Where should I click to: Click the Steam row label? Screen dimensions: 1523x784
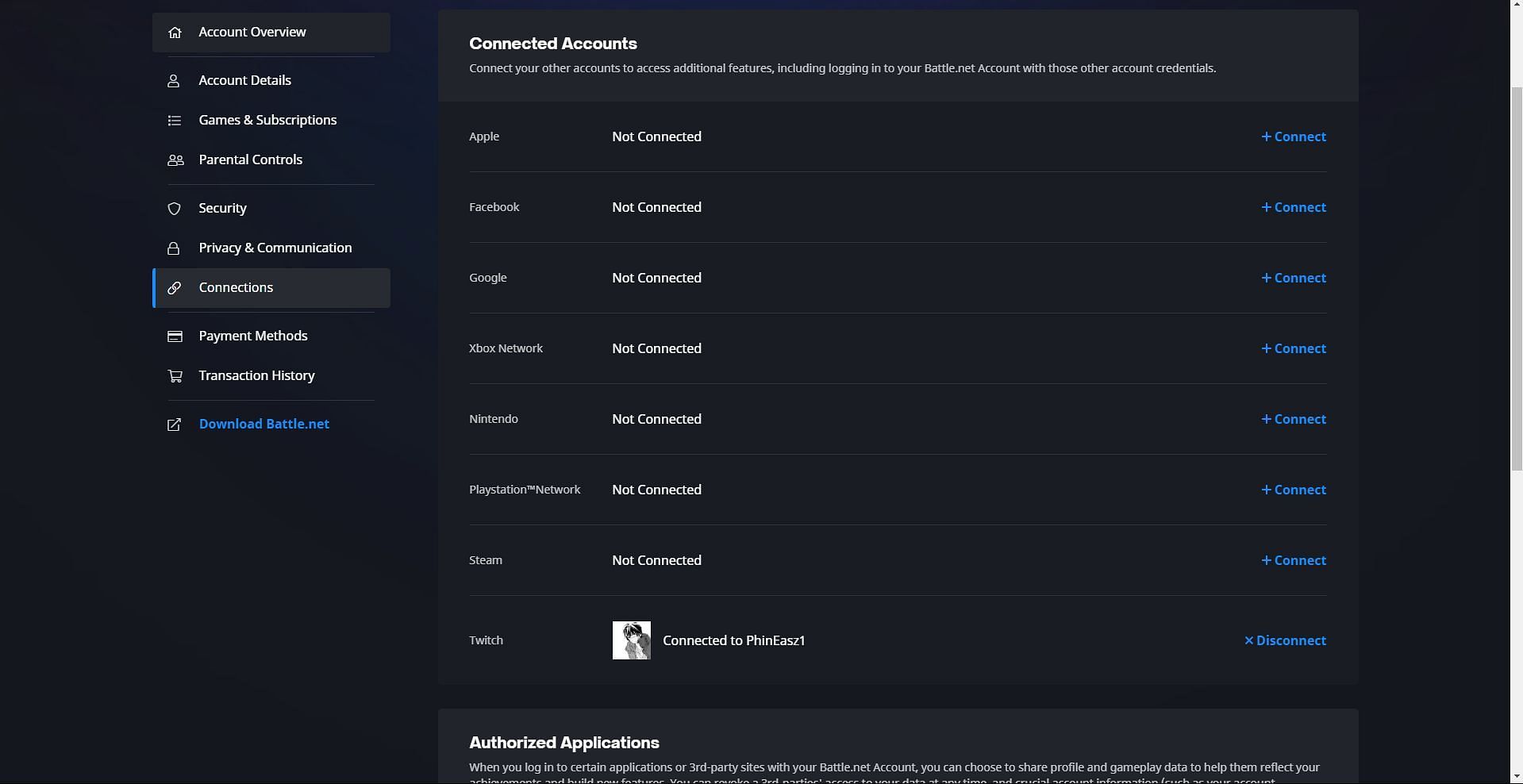point(486,560)
